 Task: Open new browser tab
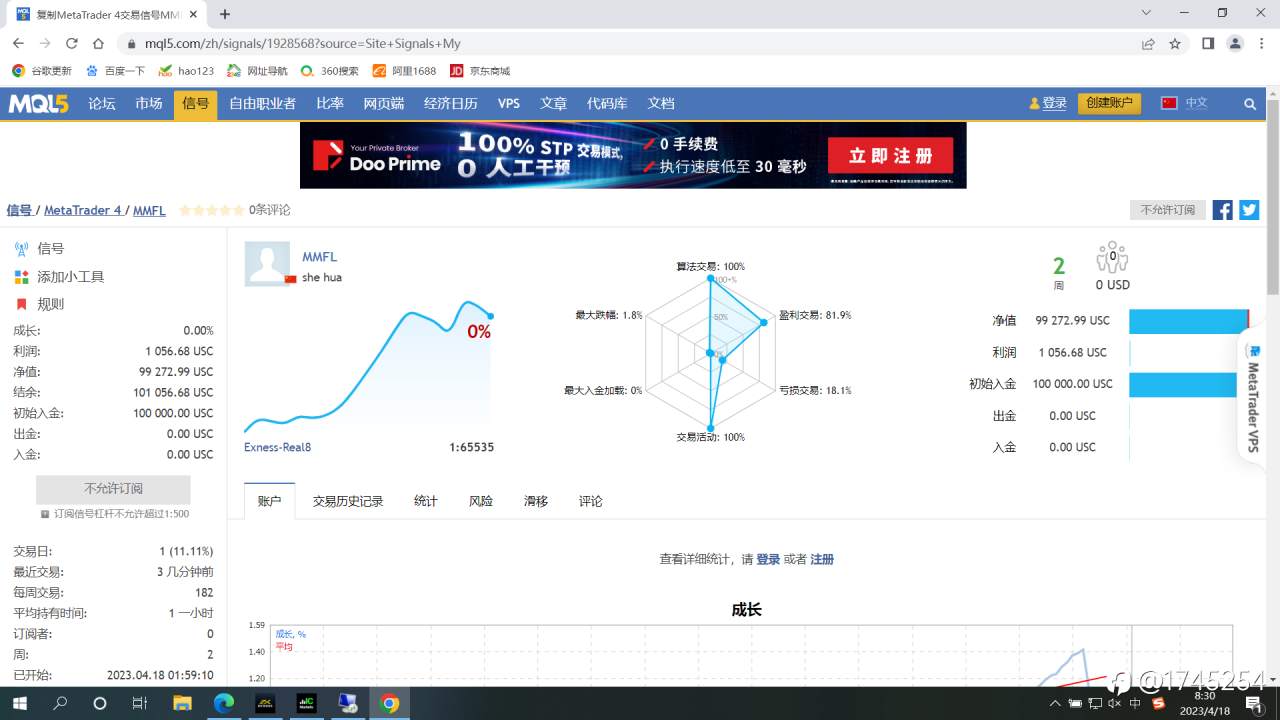point(225,14)
